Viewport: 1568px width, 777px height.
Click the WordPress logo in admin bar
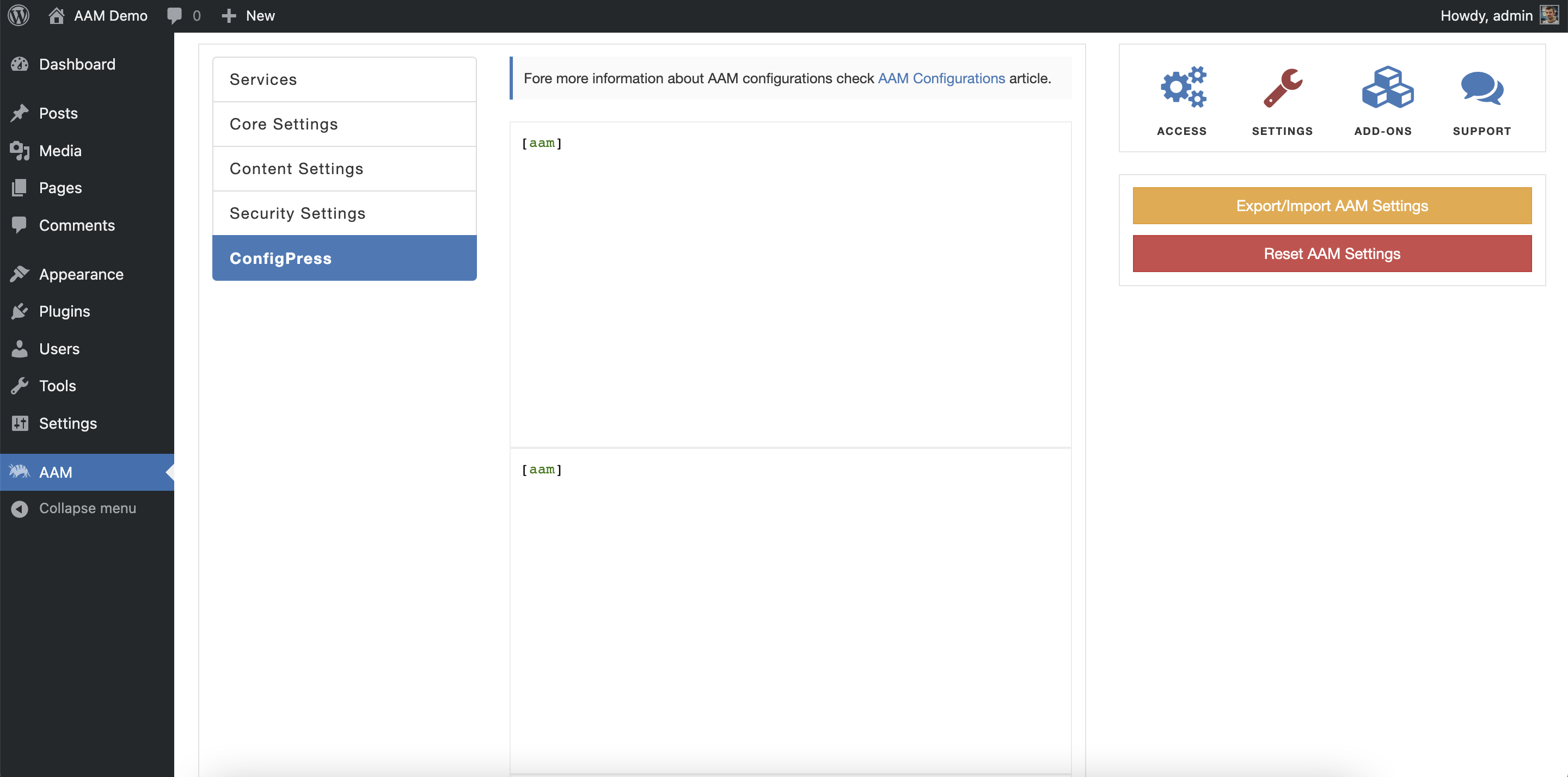pos(17,15)
